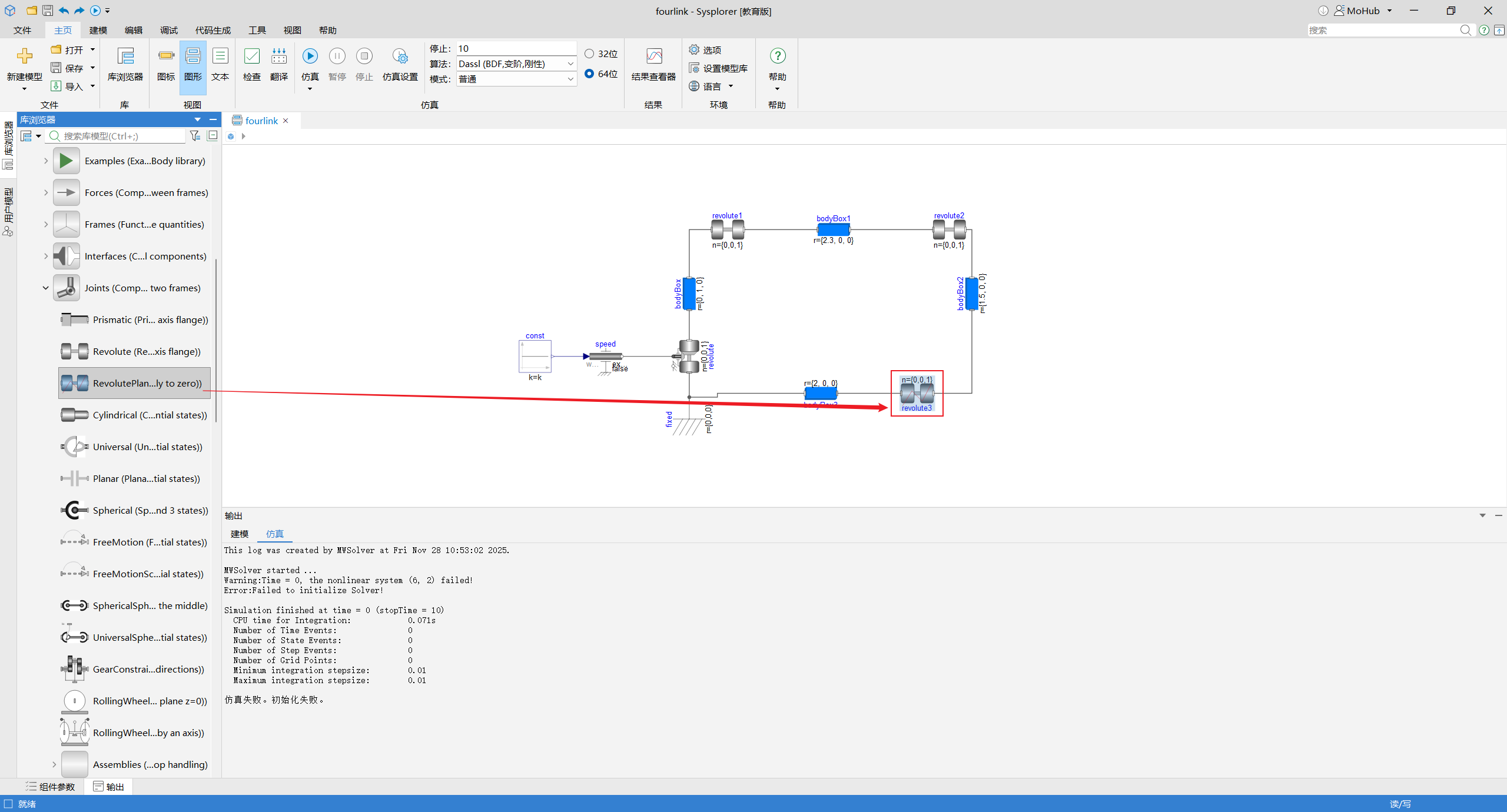Switch output panel to 建模 tab
This screenshot has height=812, width=1507.
(x=240, y=534)
